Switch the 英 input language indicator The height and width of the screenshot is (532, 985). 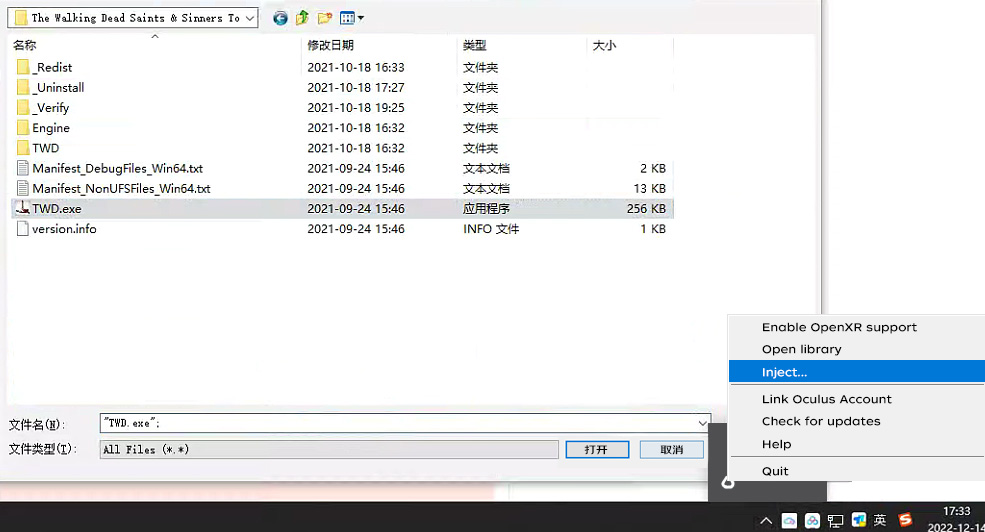pyautogui.click(x=880, y=520)
